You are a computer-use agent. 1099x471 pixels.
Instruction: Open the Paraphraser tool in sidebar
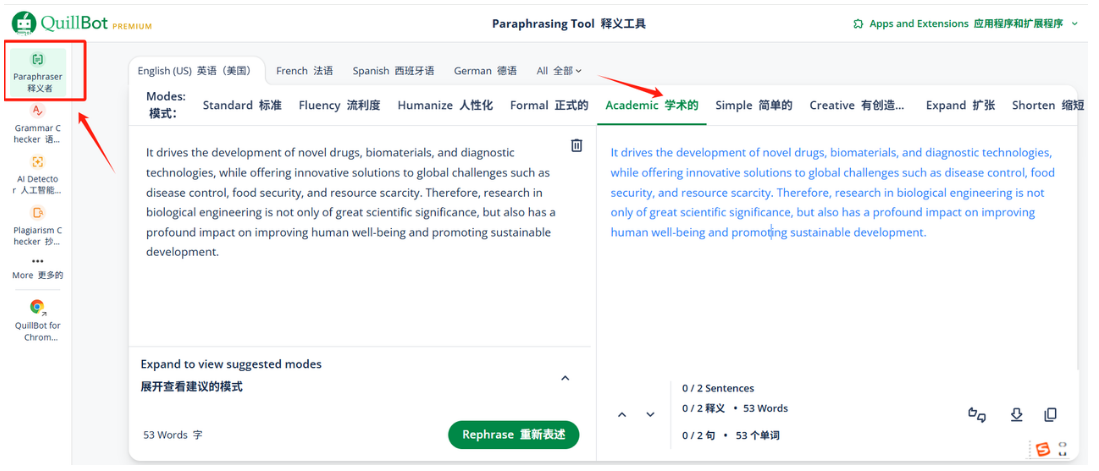tap(38, 72)
